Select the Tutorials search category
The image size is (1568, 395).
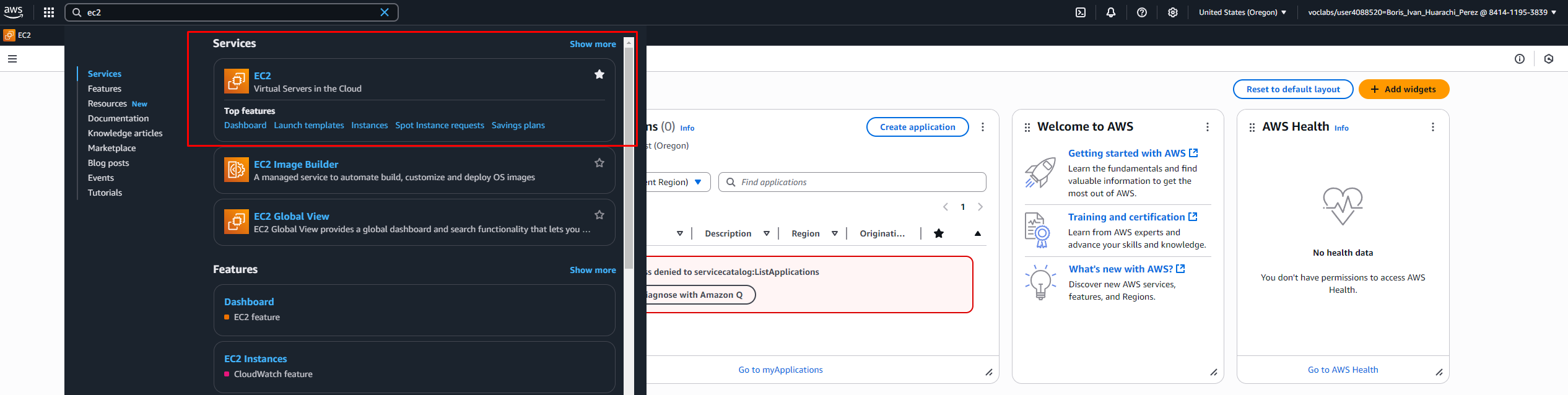[105, 193]
